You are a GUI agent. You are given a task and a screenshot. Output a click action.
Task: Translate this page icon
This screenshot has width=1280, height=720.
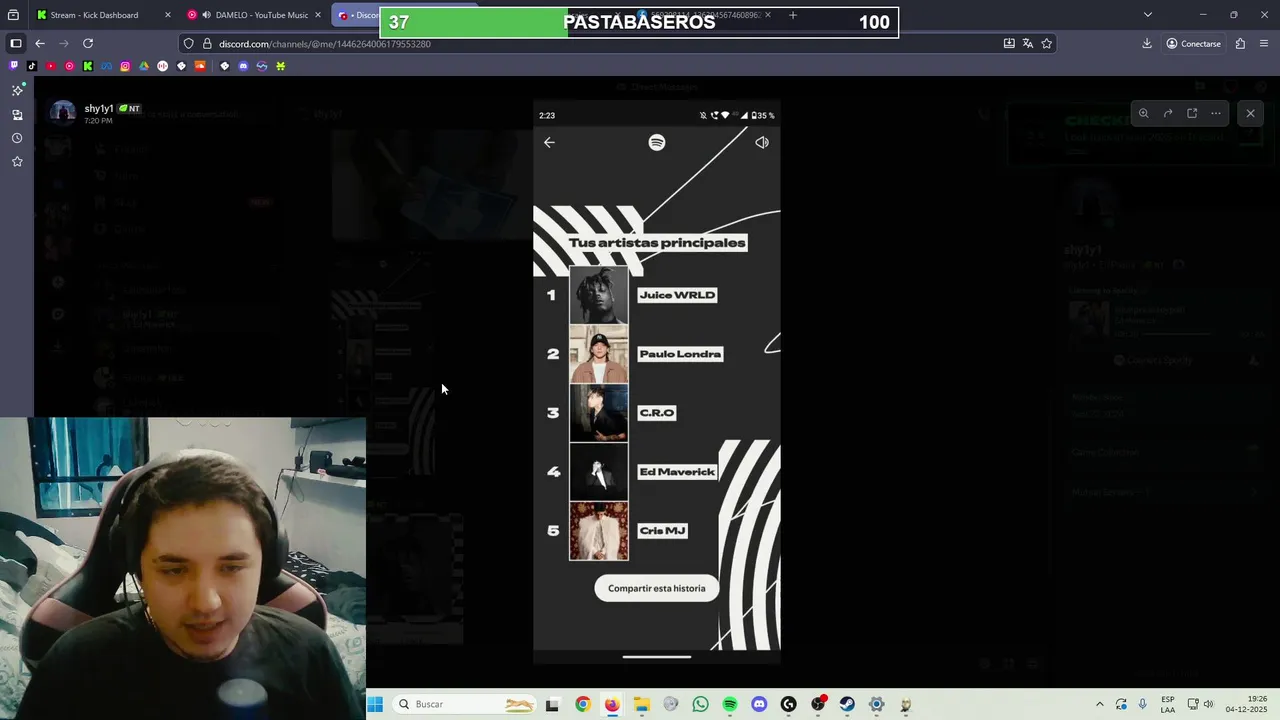(x=1028, y=44)
